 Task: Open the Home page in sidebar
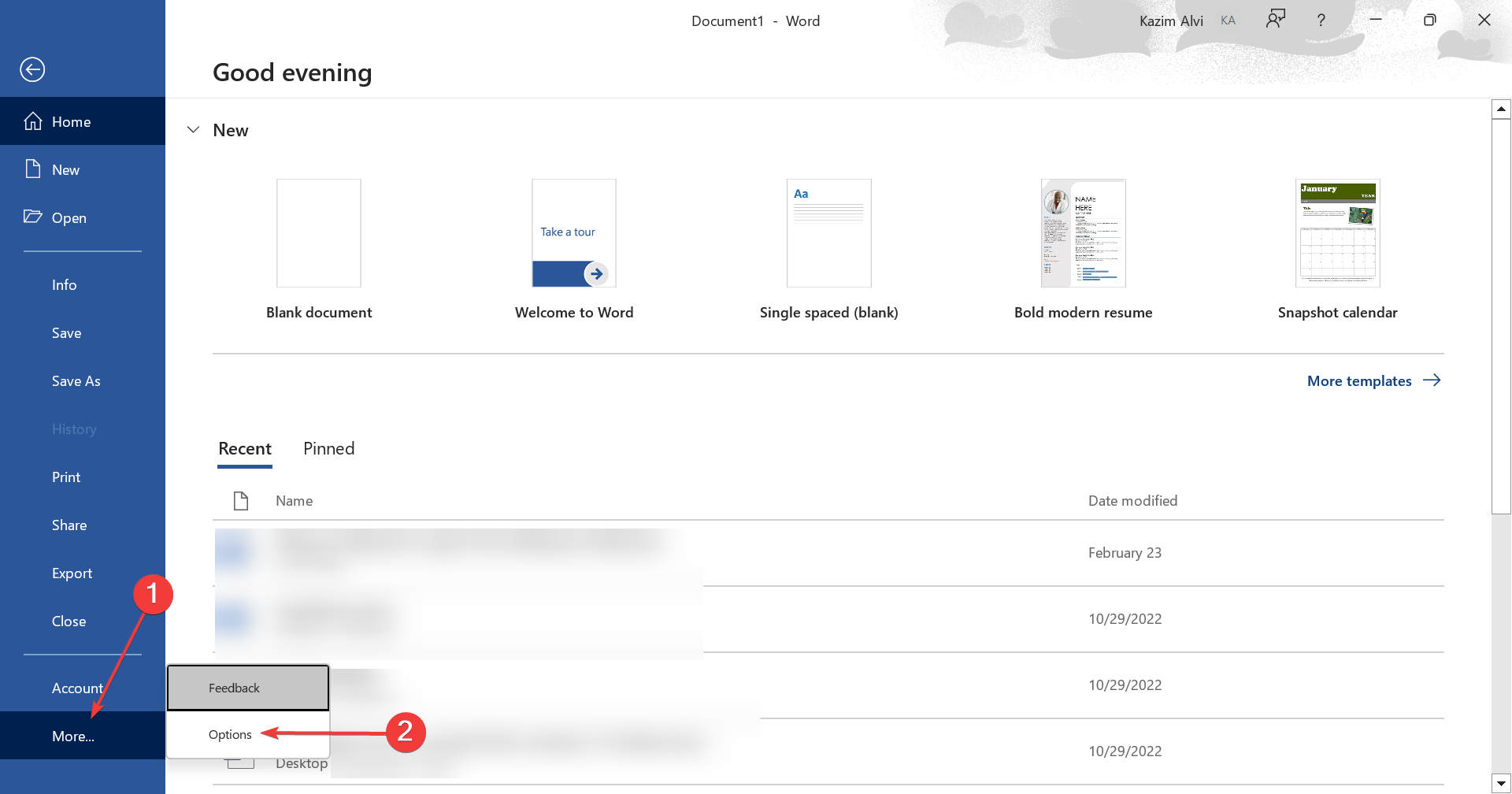[83, 121]
